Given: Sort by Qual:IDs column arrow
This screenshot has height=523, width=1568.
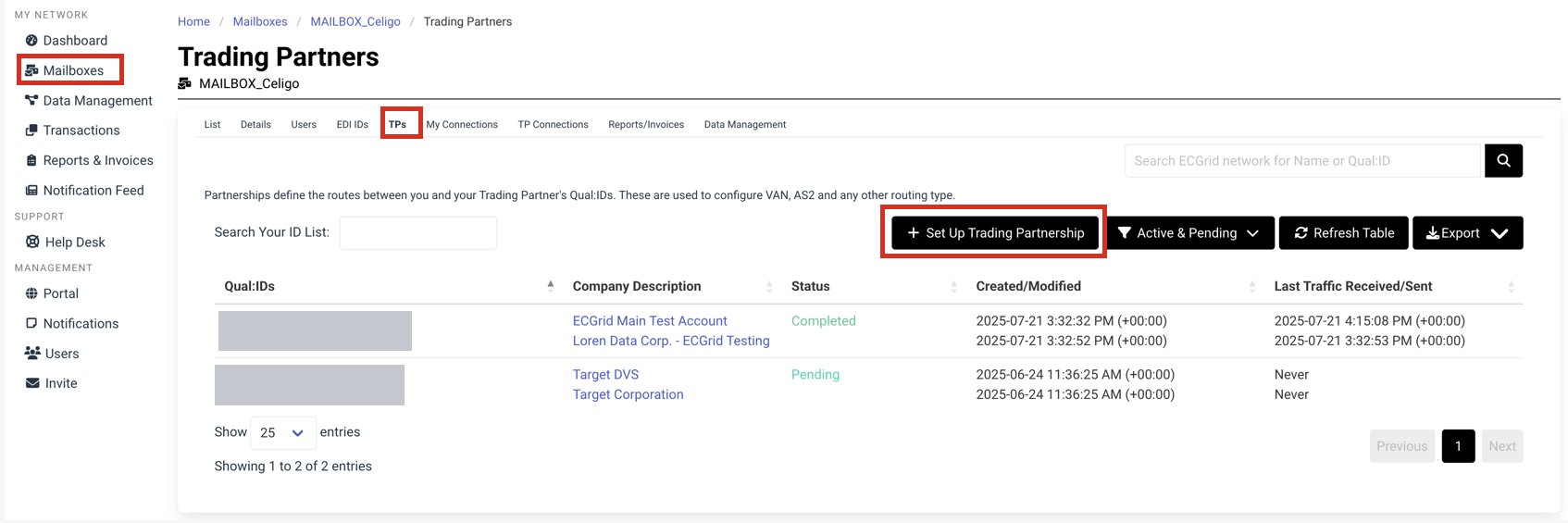Looking at the screenshot, I should [551, 286].
